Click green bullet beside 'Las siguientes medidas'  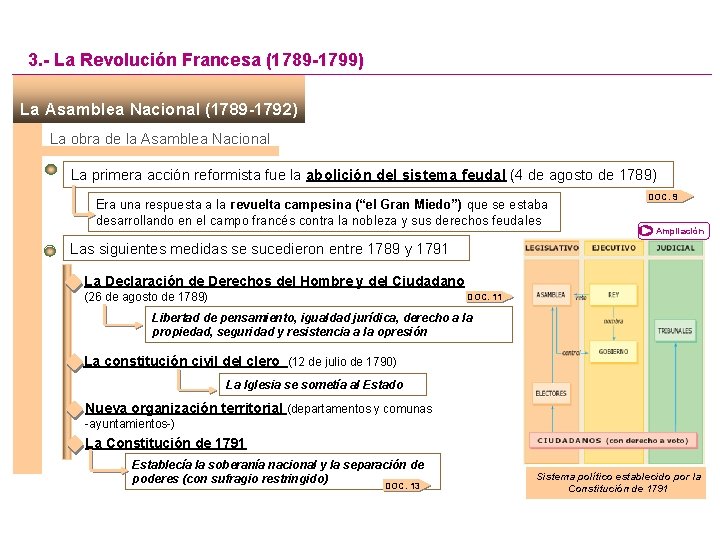tap(50, 250)
